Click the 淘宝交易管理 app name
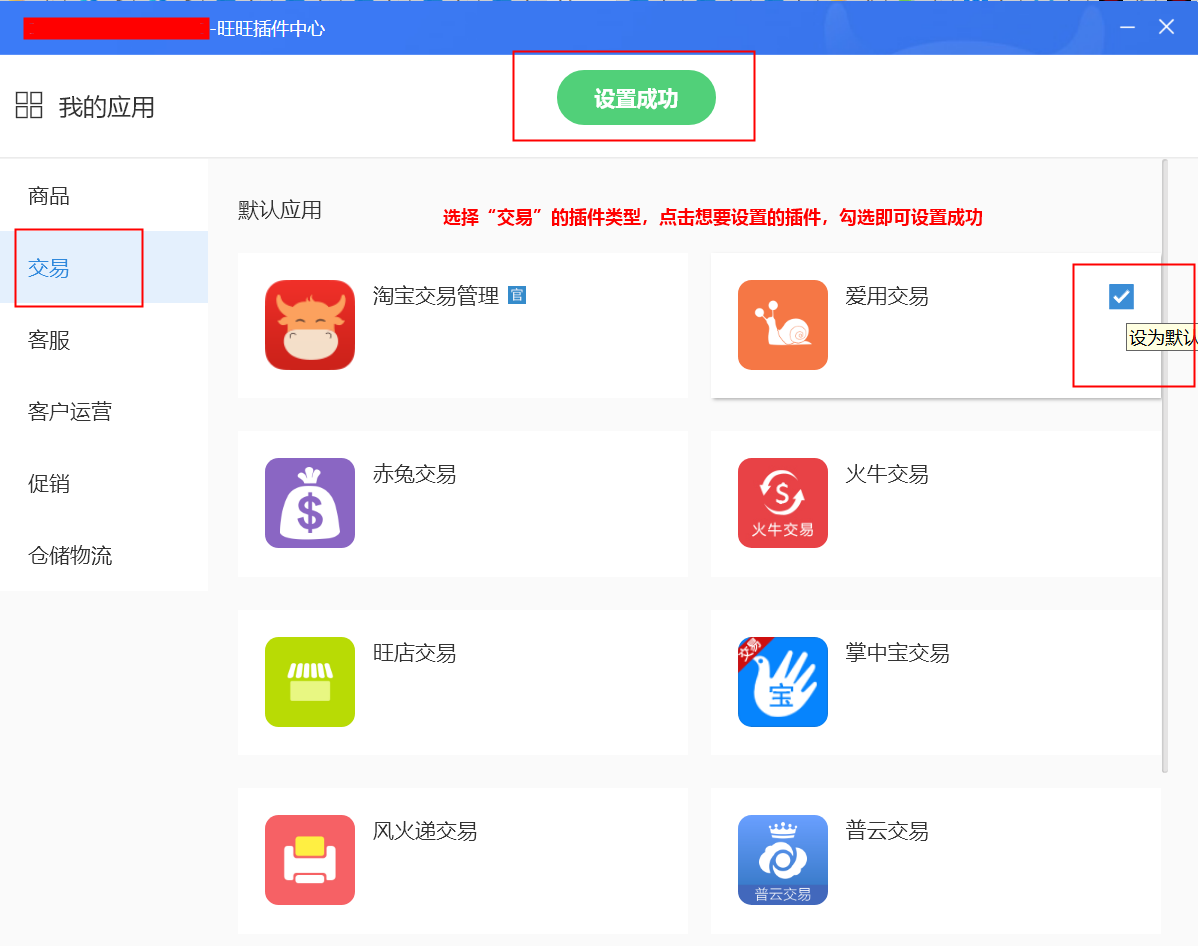The image size is (1198, 946). 435,296
